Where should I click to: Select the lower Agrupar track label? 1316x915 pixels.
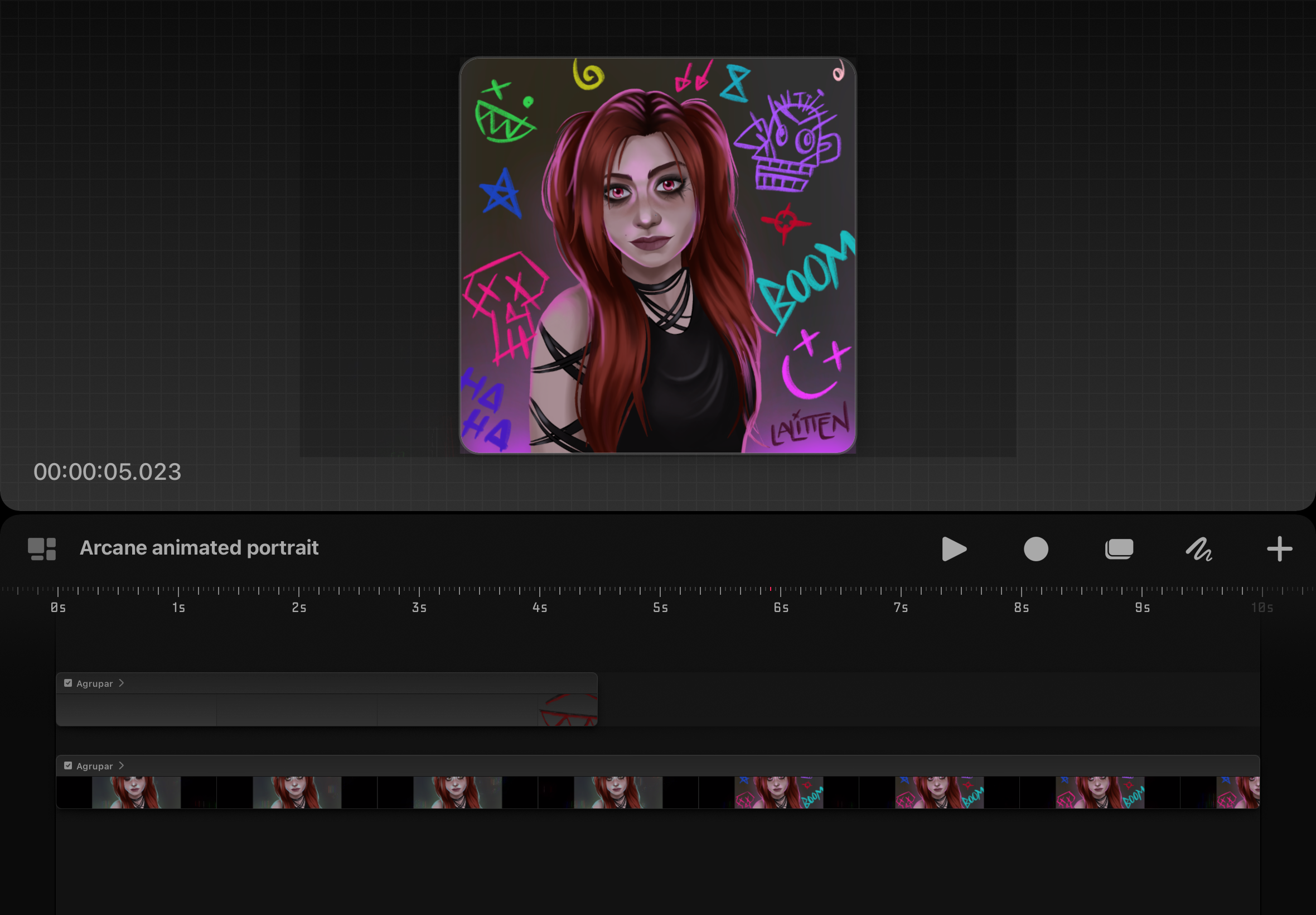coord(95,766)
